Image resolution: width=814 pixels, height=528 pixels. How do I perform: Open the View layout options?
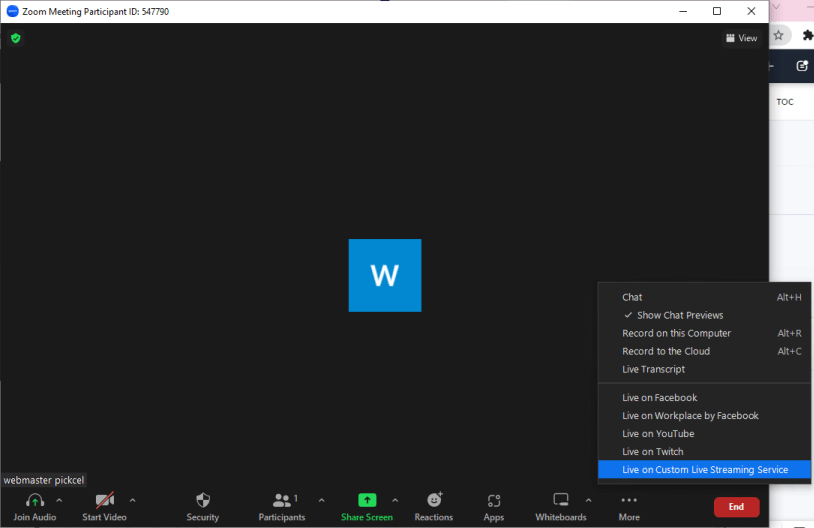point(741,38)
